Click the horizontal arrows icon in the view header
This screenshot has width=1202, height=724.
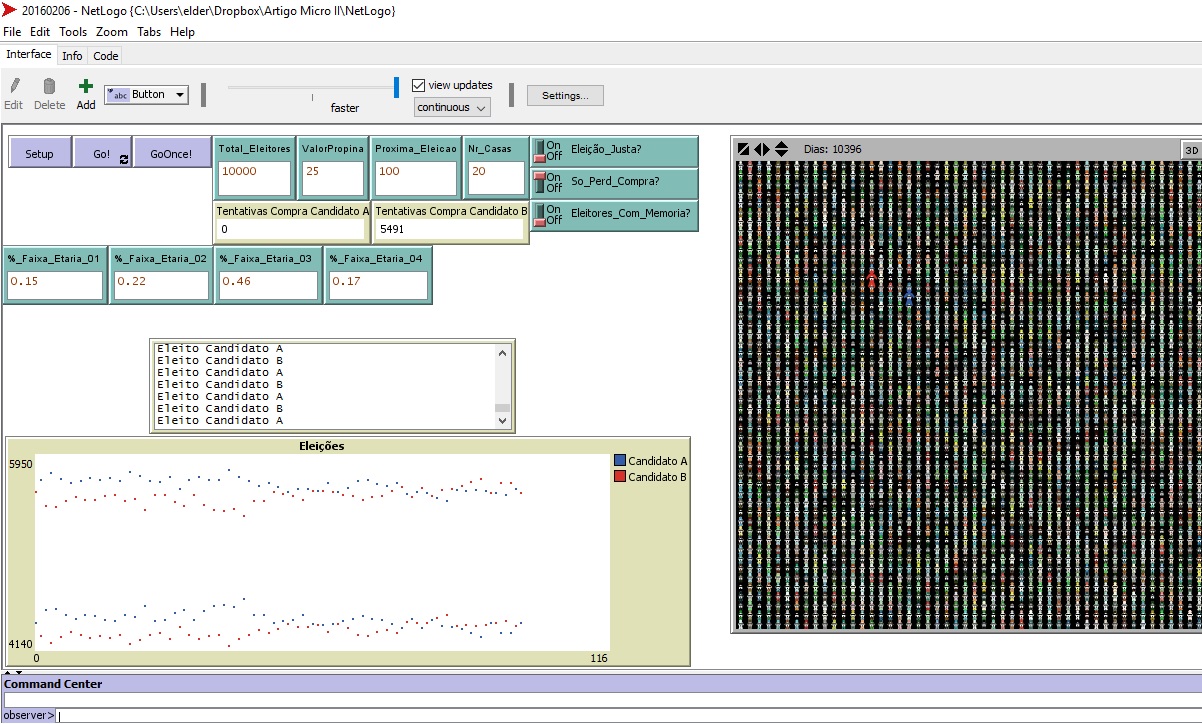tap(760, 148)
